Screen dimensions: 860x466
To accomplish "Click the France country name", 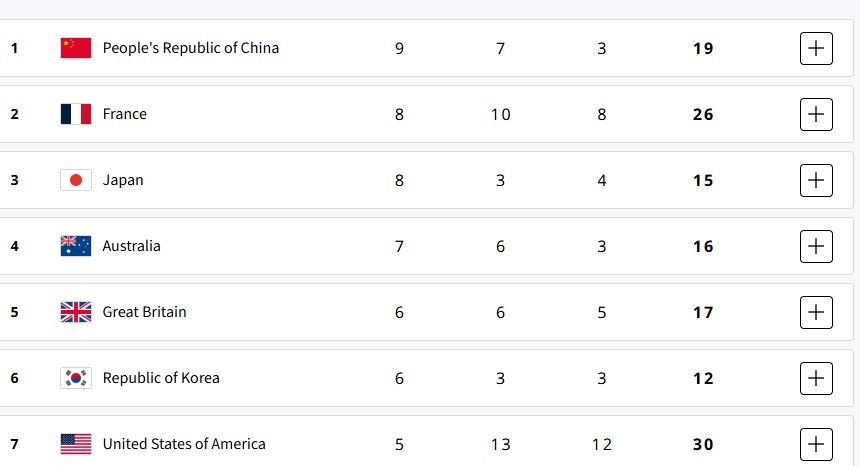I will coord(125,114).
